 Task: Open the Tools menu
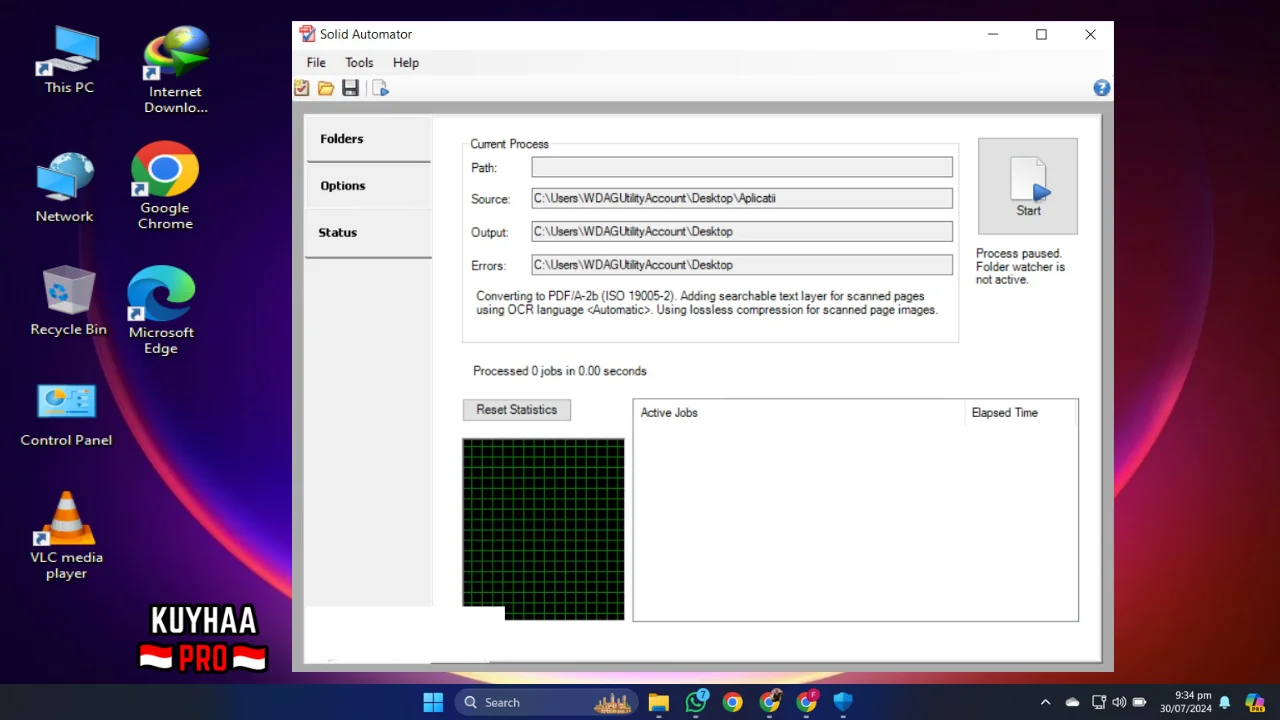pos(359,62)
